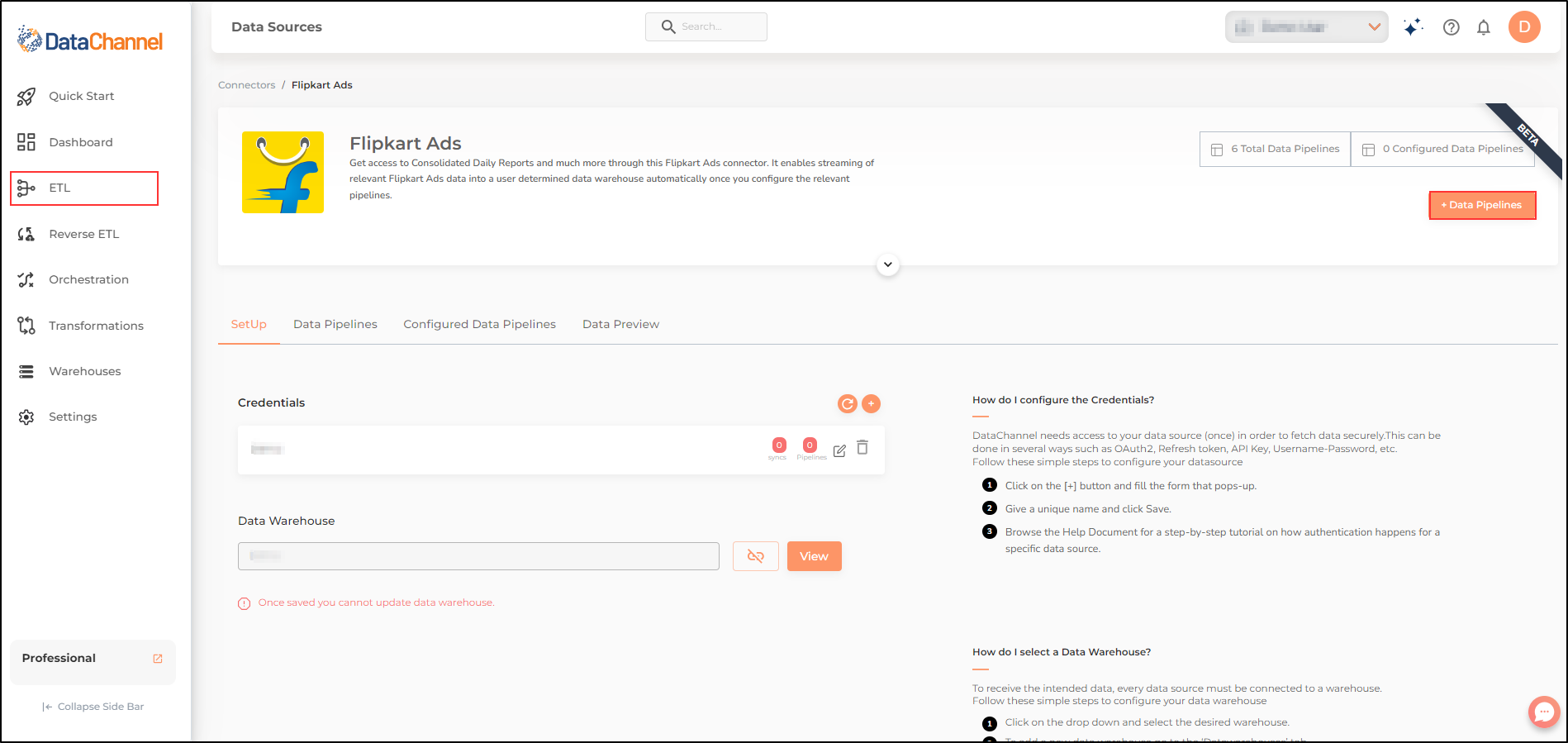Click the Professional plan label
Screen dimensions: 1568x743
pyautogui.click(x=59, y=658)
